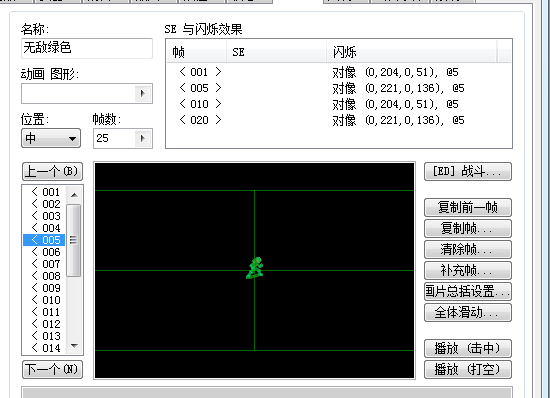Screen dimensions: 550x398
Task: Open the 动画图形 picker arrow
Action: pos(143,93)
